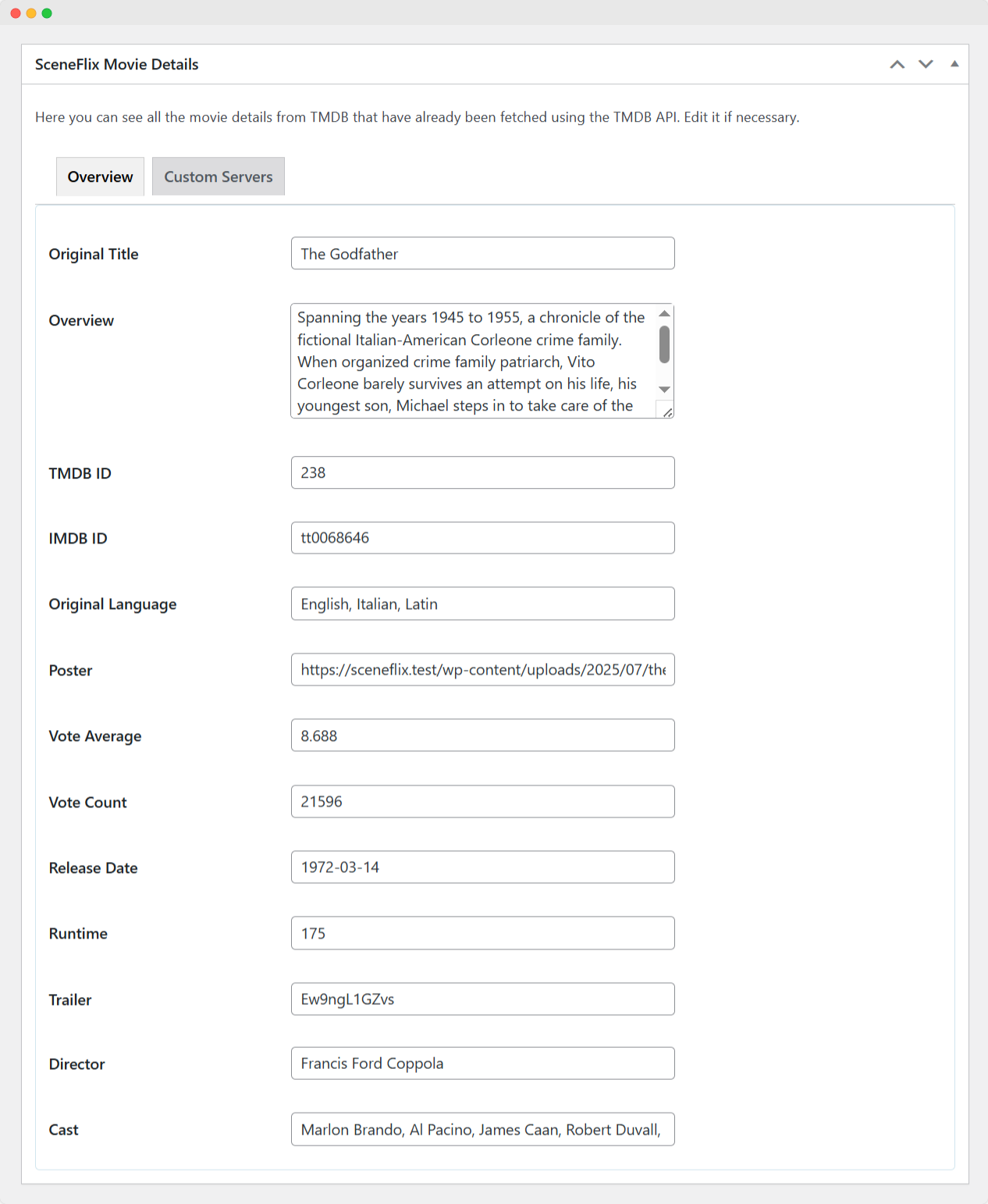The image size is (988, 1204).
Task: Focus the Poster URL input field
Action: (x=483, y=669)
